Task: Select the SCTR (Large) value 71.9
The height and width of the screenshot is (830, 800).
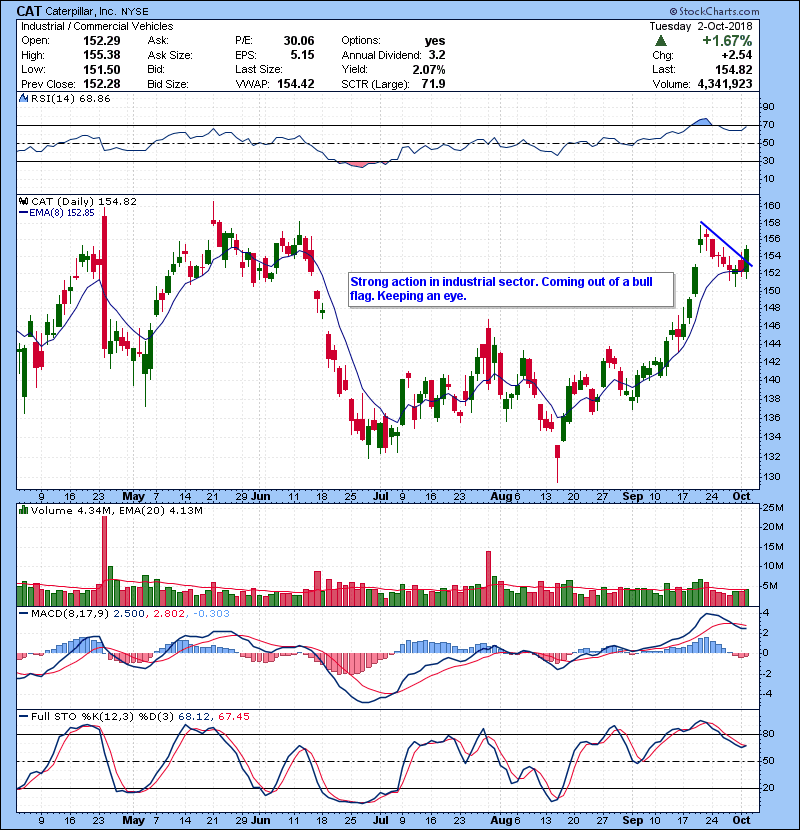Action: click(433, 84)
